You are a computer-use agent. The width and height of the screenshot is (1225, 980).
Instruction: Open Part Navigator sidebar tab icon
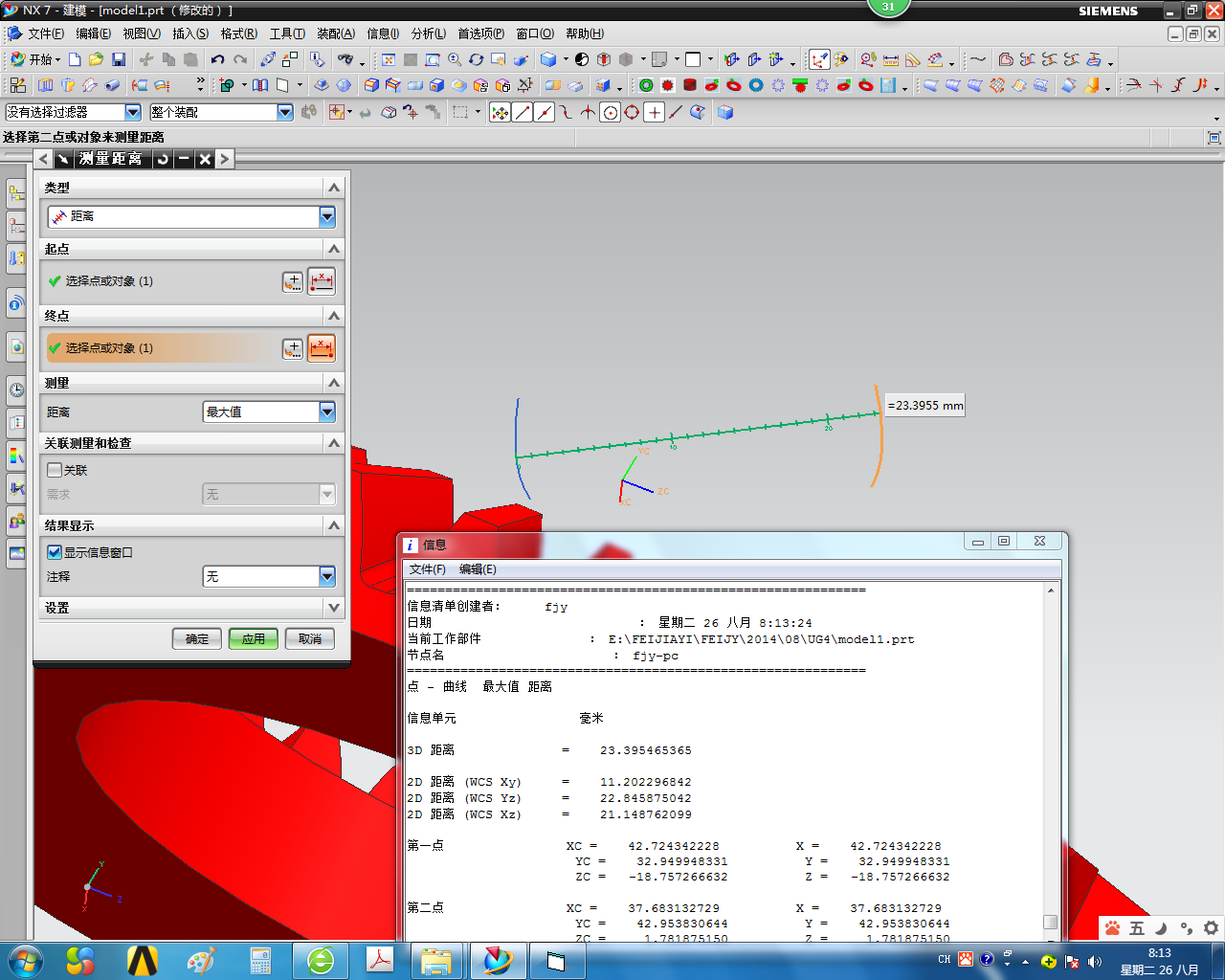[x=16, y=226]
